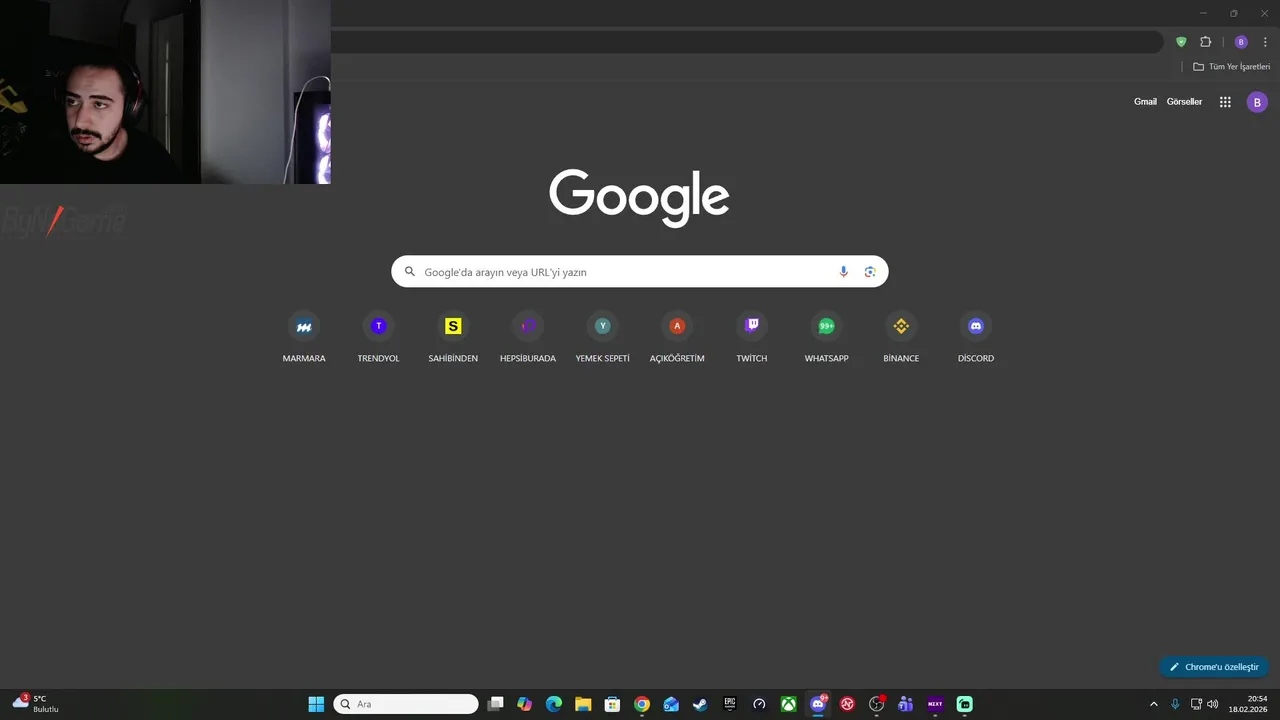Open Discord from the taskbar

point(818,704)
